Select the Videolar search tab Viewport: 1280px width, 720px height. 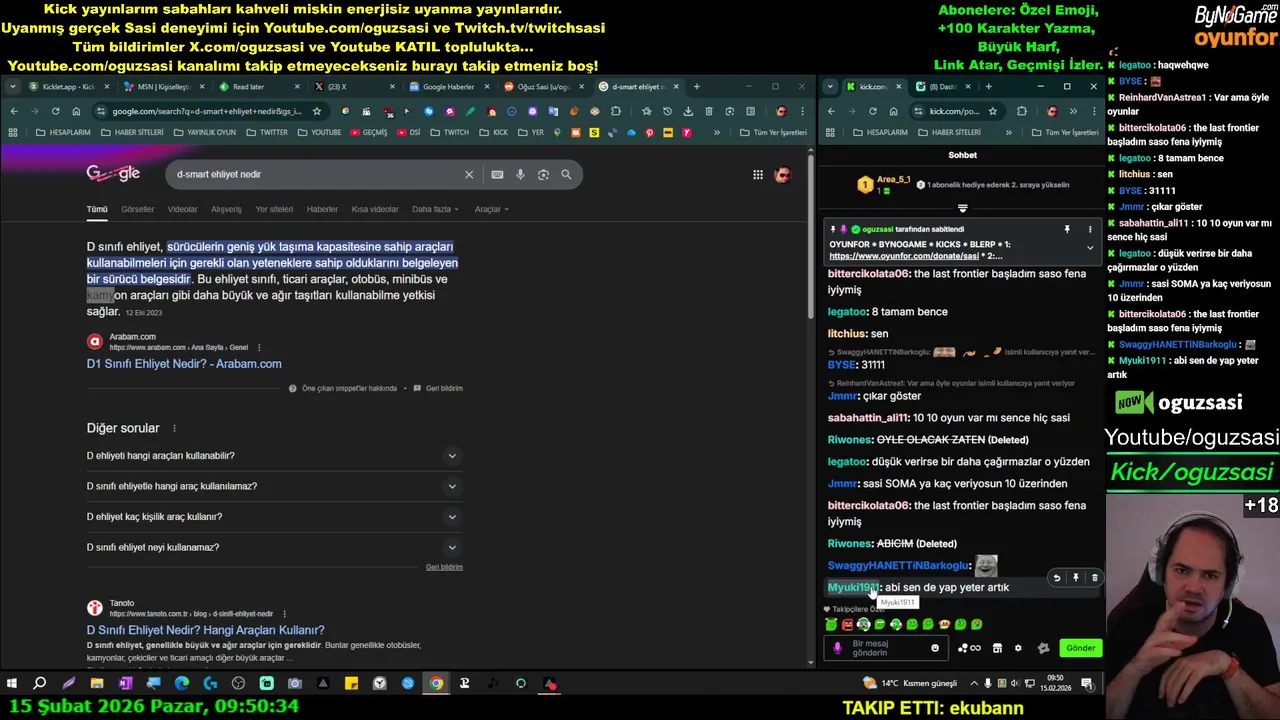[x=182, y=209]
